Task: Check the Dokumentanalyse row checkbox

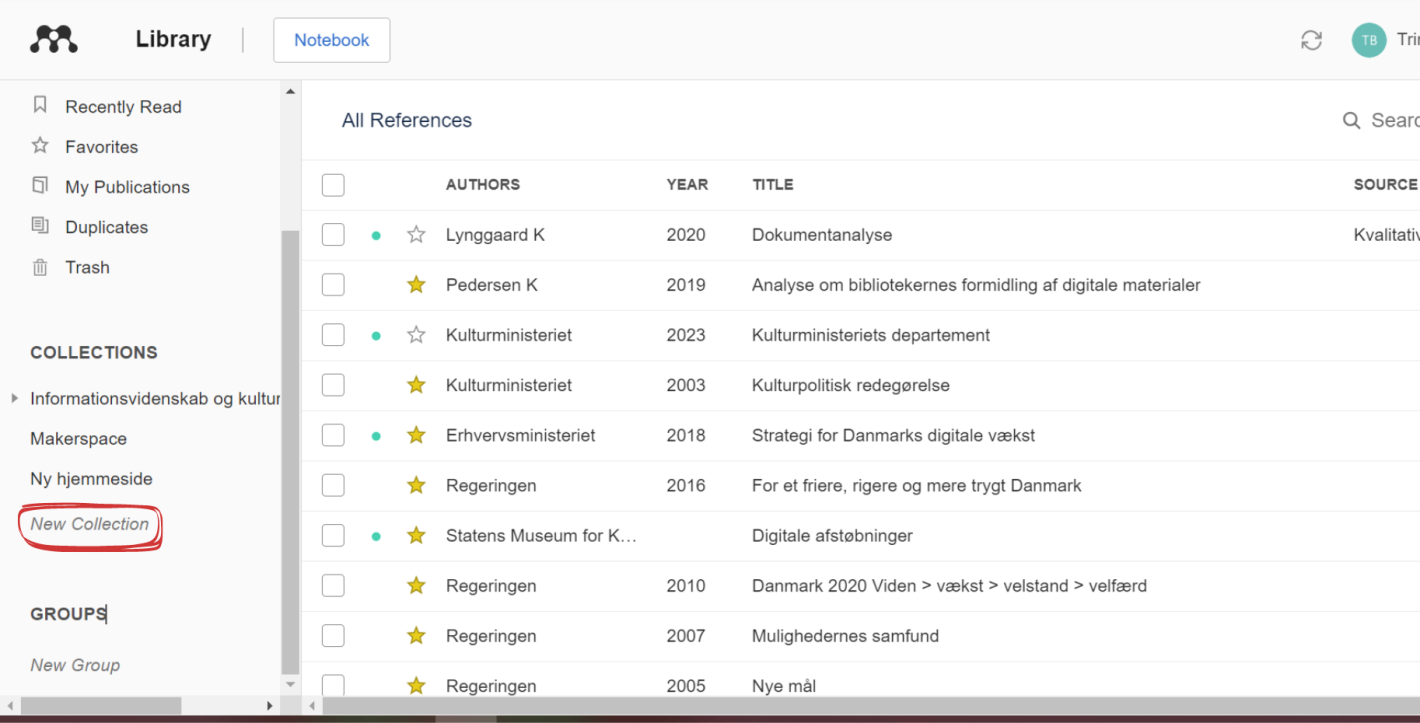Action: point(333,235)
